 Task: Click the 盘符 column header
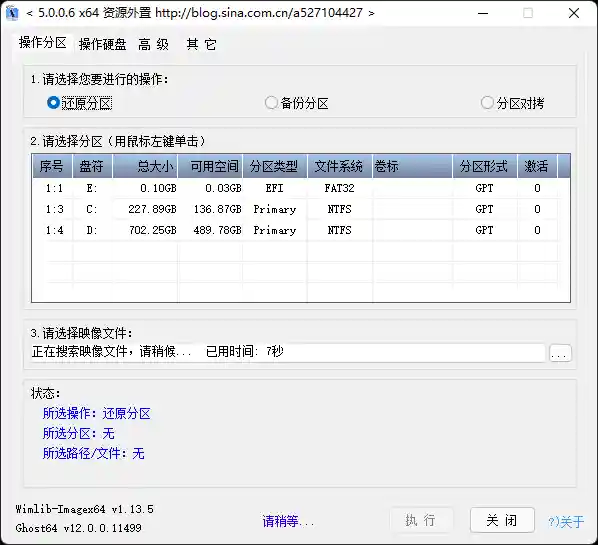(x=92, y=166)
